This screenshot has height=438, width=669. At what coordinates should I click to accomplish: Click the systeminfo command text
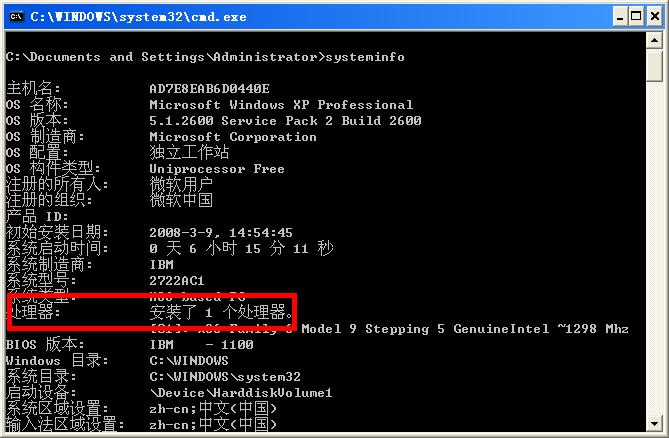click(363, 57)
